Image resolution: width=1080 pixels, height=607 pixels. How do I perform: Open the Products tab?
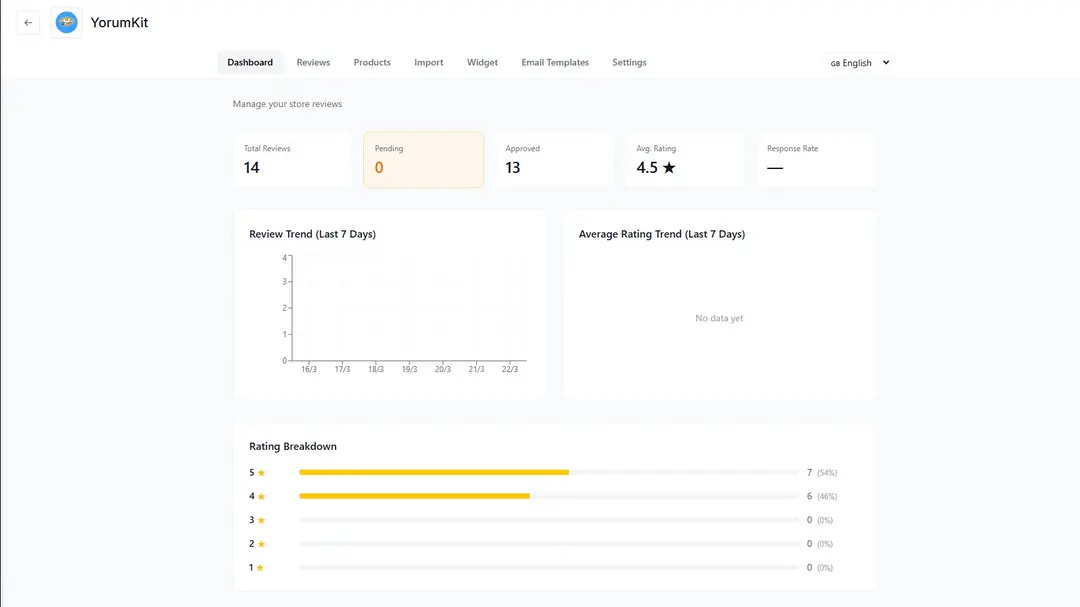(372, 62)
